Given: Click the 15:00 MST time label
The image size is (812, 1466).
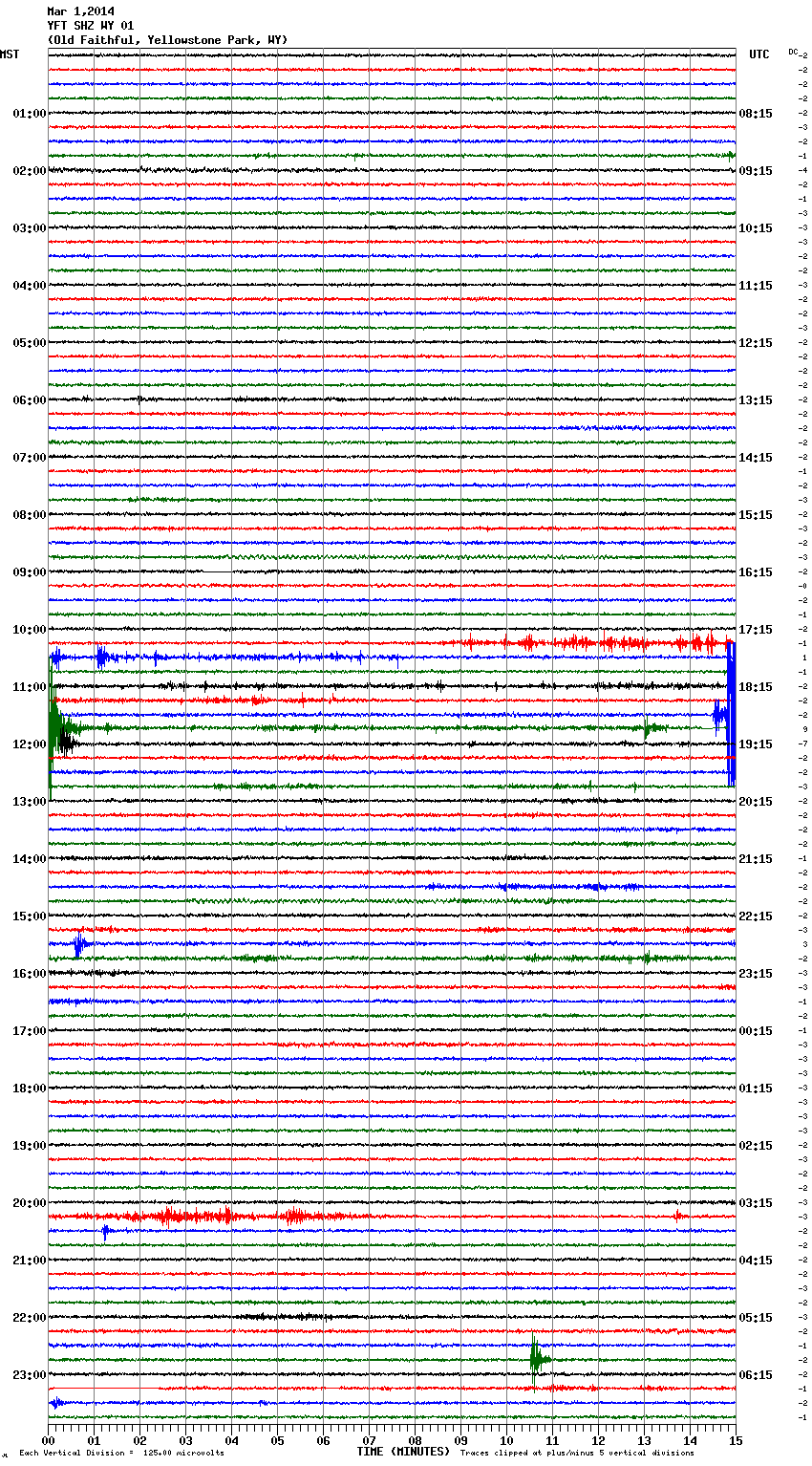Looking at the screenshot, I should pyautogui.click(x=30, y=916).
